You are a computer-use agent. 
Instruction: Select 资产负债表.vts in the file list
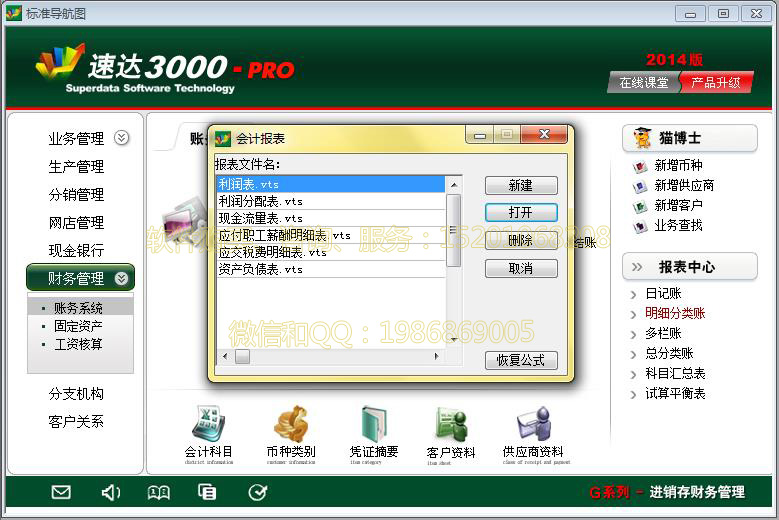coord(261,269)
